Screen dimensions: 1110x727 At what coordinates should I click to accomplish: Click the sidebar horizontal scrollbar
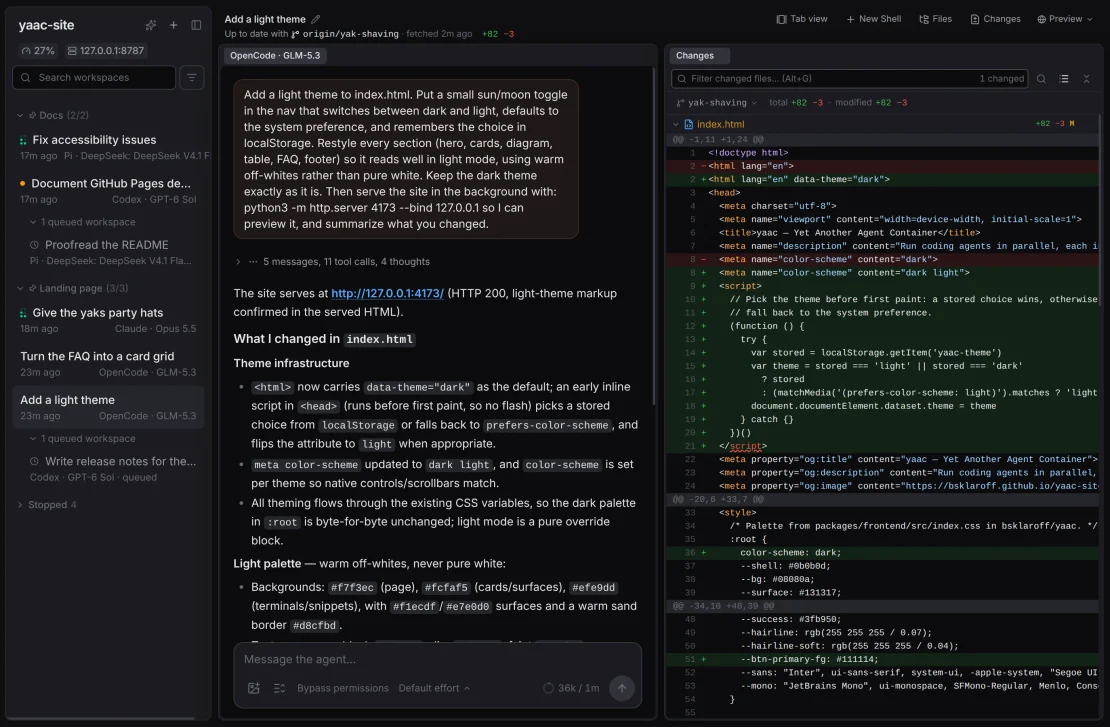[x=101, y=719]
